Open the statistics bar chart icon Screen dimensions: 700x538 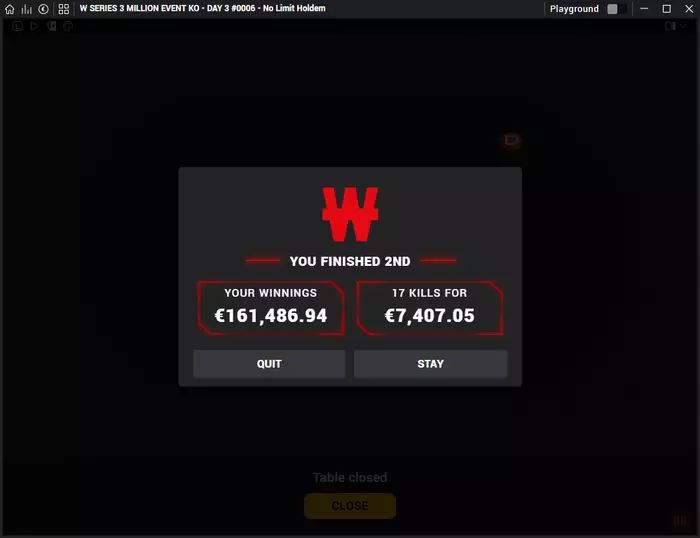pos(26,9)
